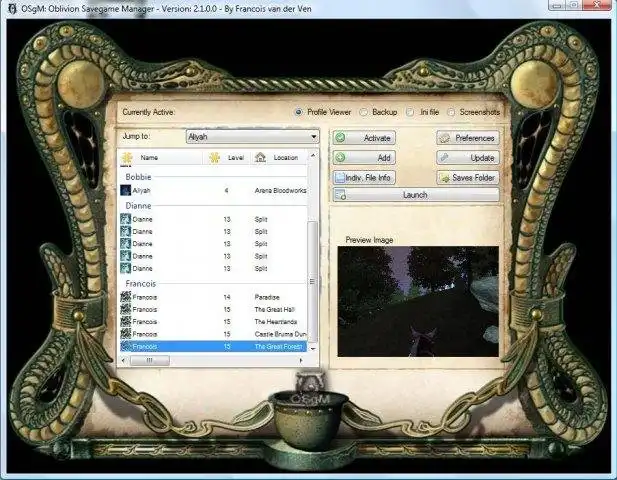
Task: Click the star icon in Name column header
Action: click(x=127, y=158)
